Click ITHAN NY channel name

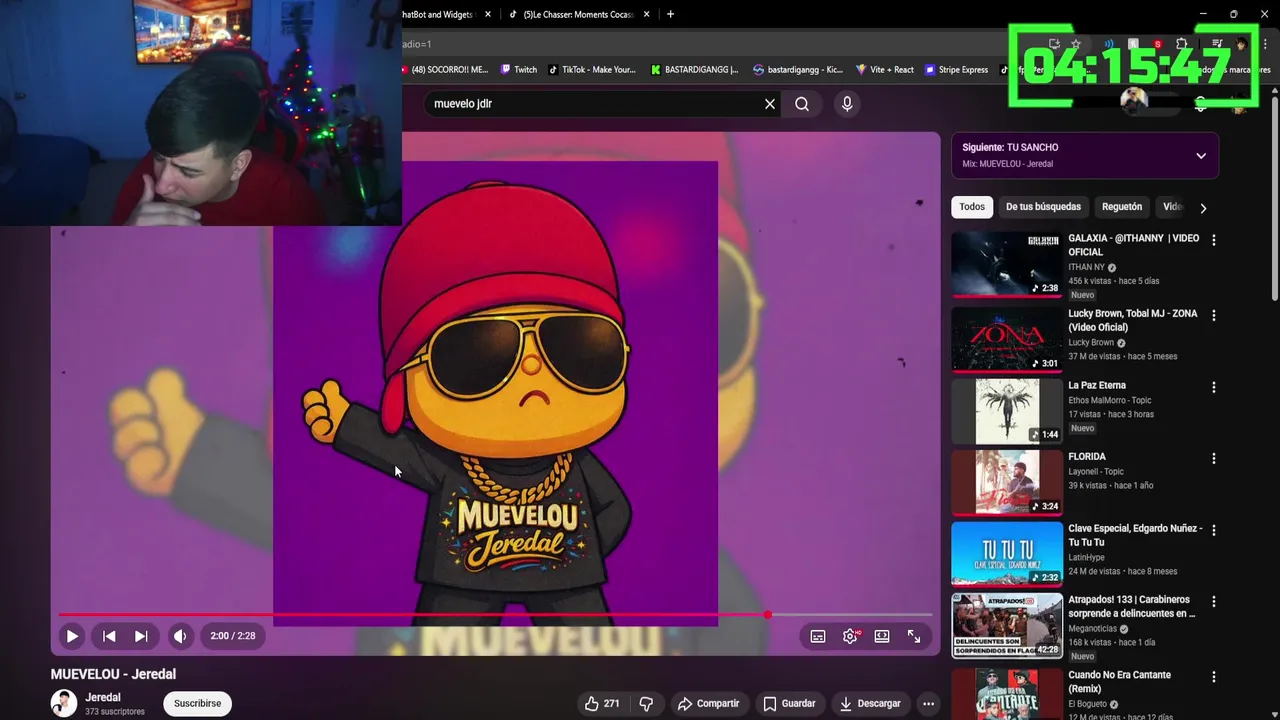1086,267
